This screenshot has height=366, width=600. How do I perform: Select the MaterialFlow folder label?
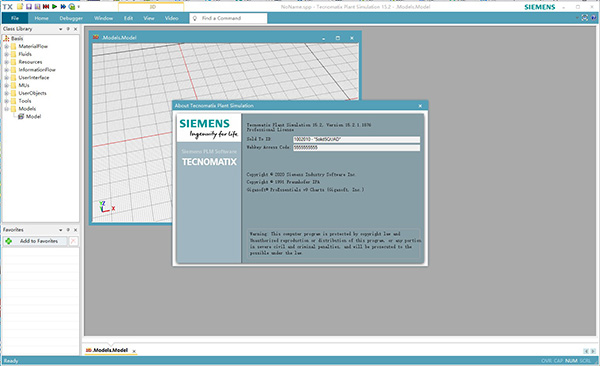[33, 46]
